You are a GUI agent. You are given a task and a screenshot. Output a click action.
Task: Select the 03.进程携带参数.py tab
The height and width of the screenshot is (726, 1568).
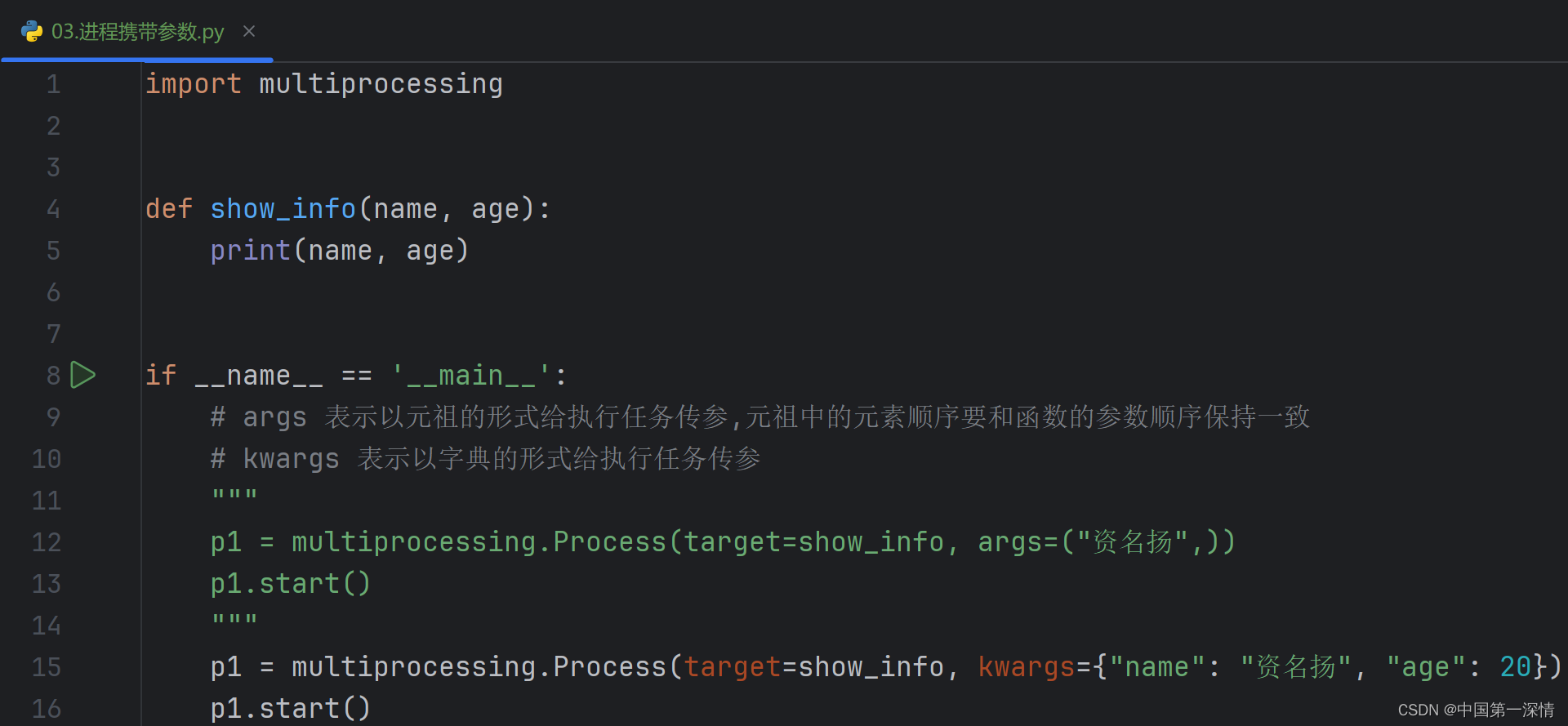coord(137,31)
